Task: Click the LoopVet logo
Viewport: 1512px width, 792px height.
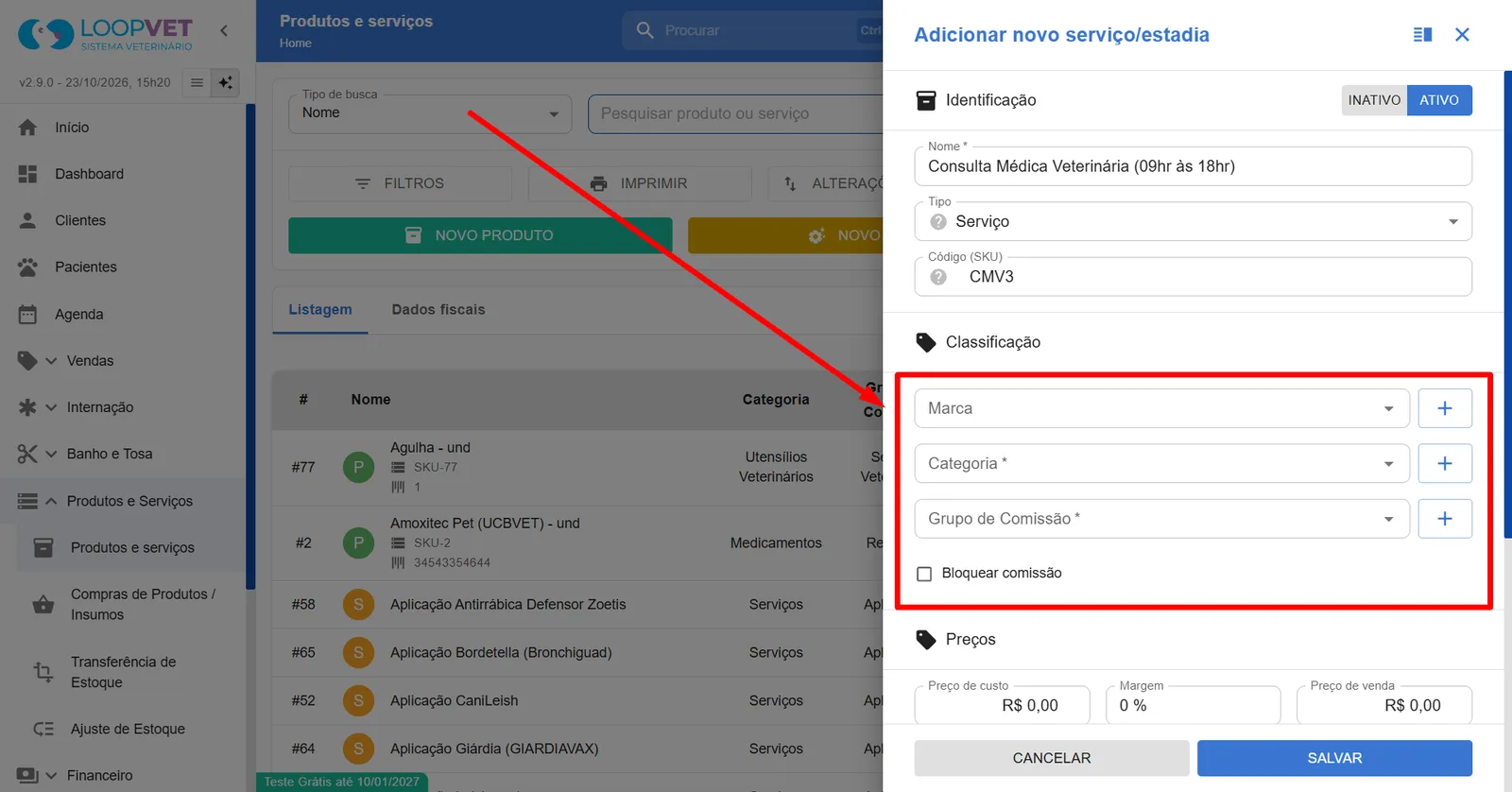Action: [x=105, y=34]
